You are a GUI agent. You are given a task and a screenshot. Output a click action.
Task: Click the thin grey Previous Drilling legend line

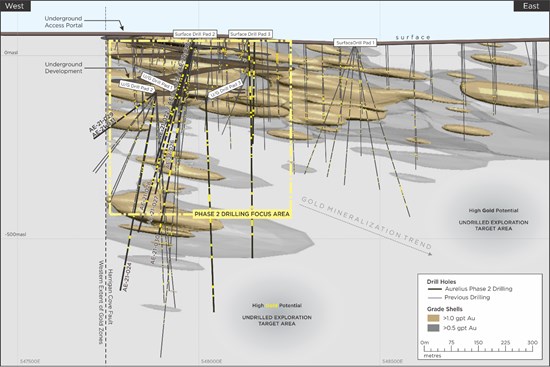[434, 298]
